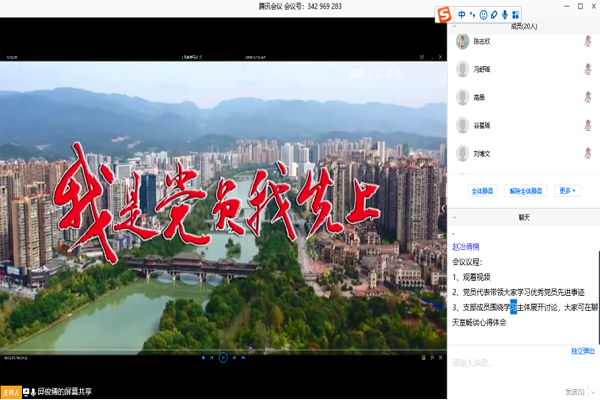Click the muted mic icon beside 谷霍旭
Viewport: 600px width, 400px height.
(x=587, y=126)
